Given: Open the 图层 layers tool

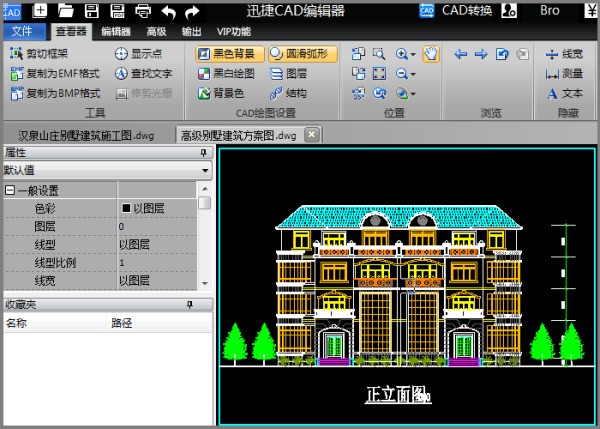Looking at the screenshot, I should [x=288, y=74].
